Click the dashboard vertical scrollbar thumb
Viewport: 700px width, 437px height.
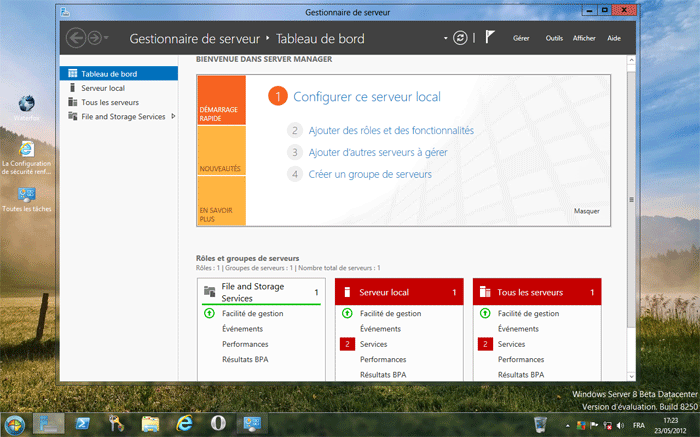point(631,200)
